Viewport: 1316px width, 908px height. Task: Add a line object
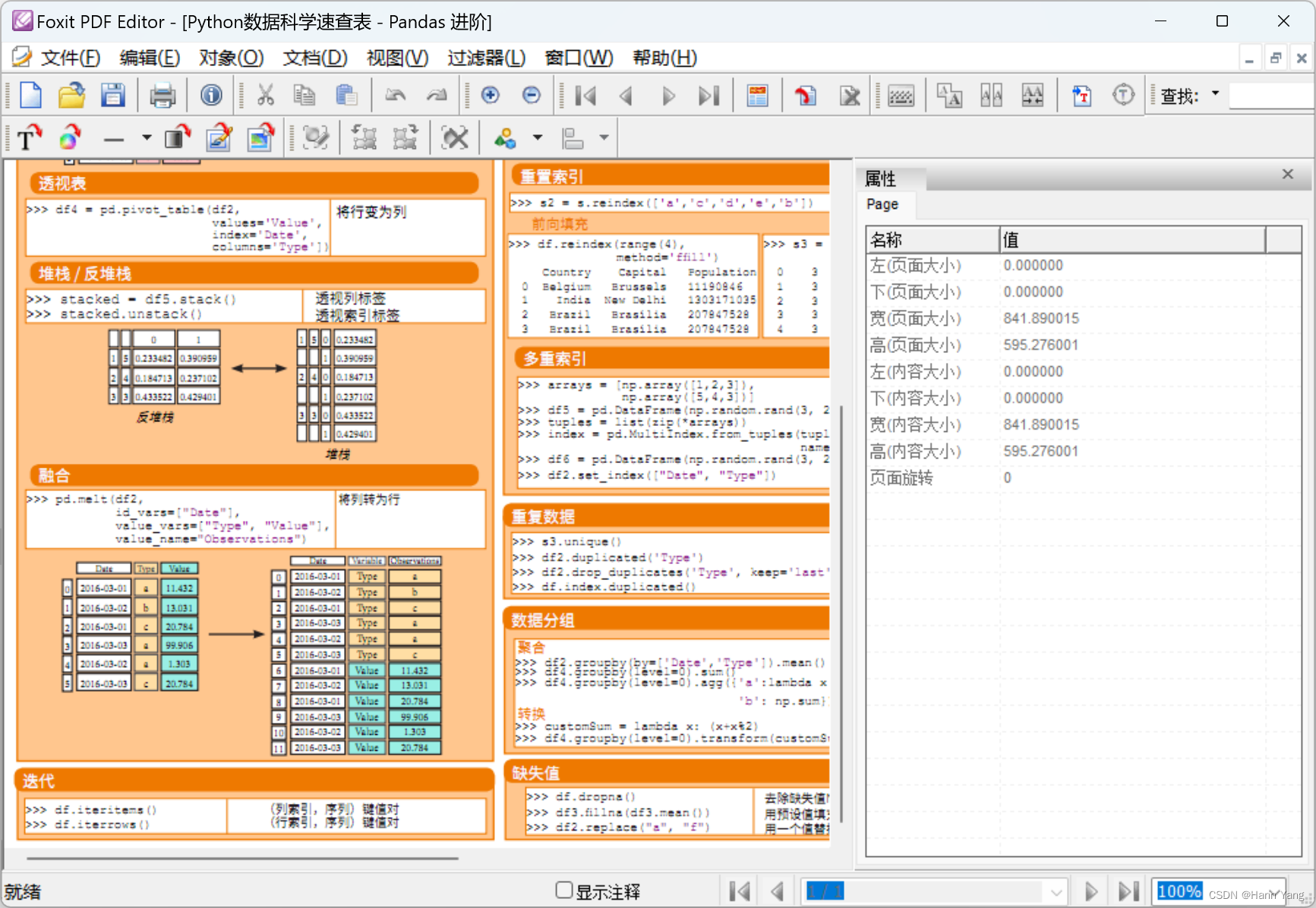click(113, 139)
